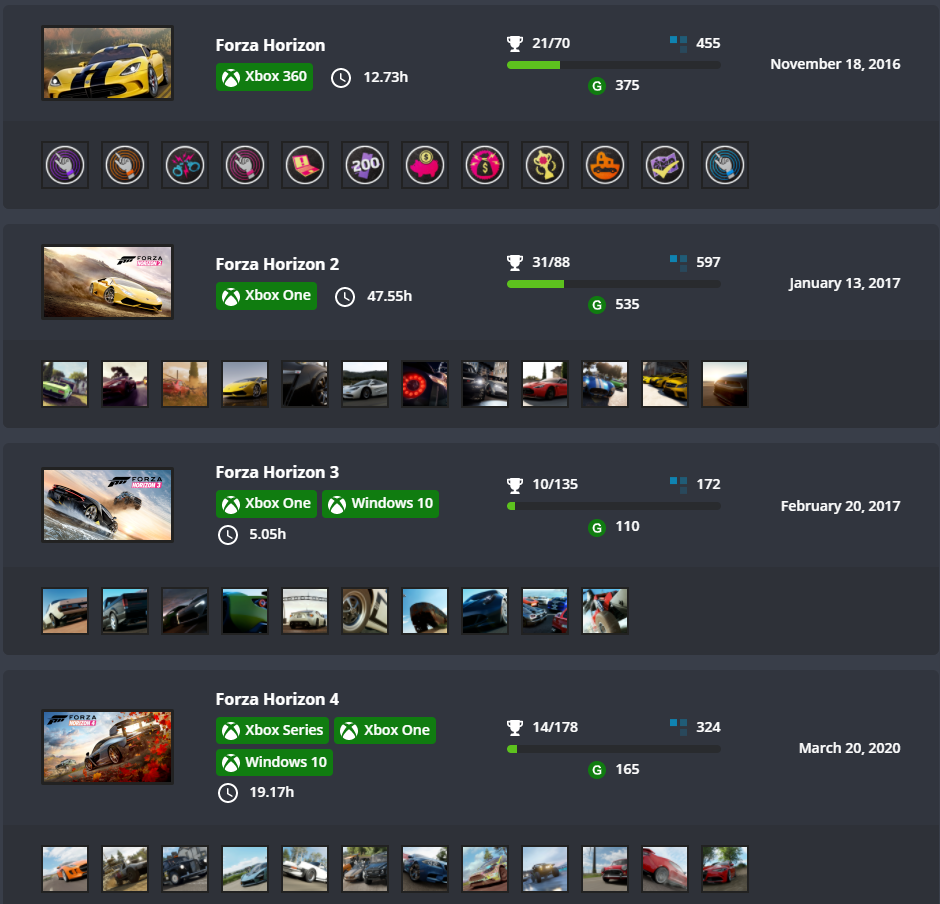Click the Xbox 360 platform tag

[264, 77]
